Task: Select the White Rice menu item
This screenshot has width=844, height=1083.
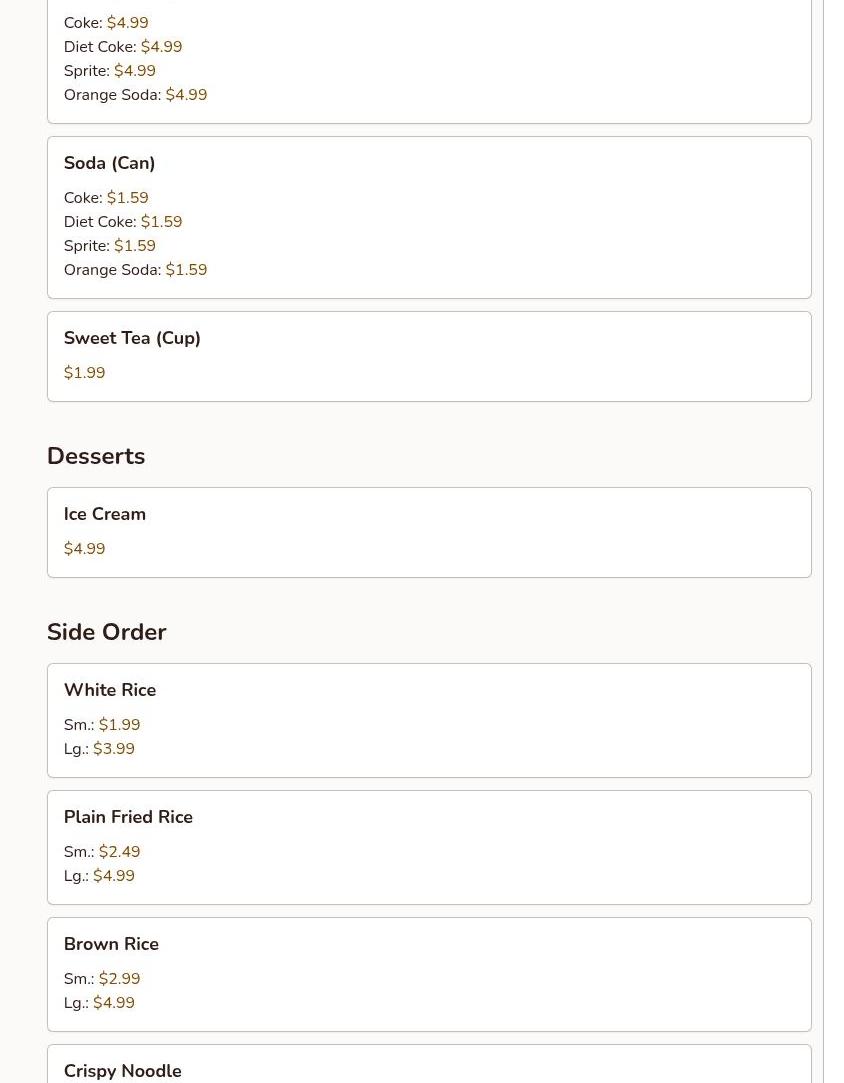Action: (428, 720)
